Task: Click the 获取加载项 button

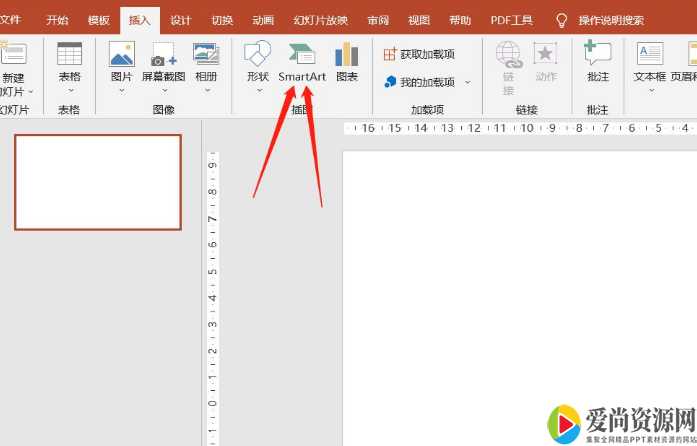Action: point(419,55)
